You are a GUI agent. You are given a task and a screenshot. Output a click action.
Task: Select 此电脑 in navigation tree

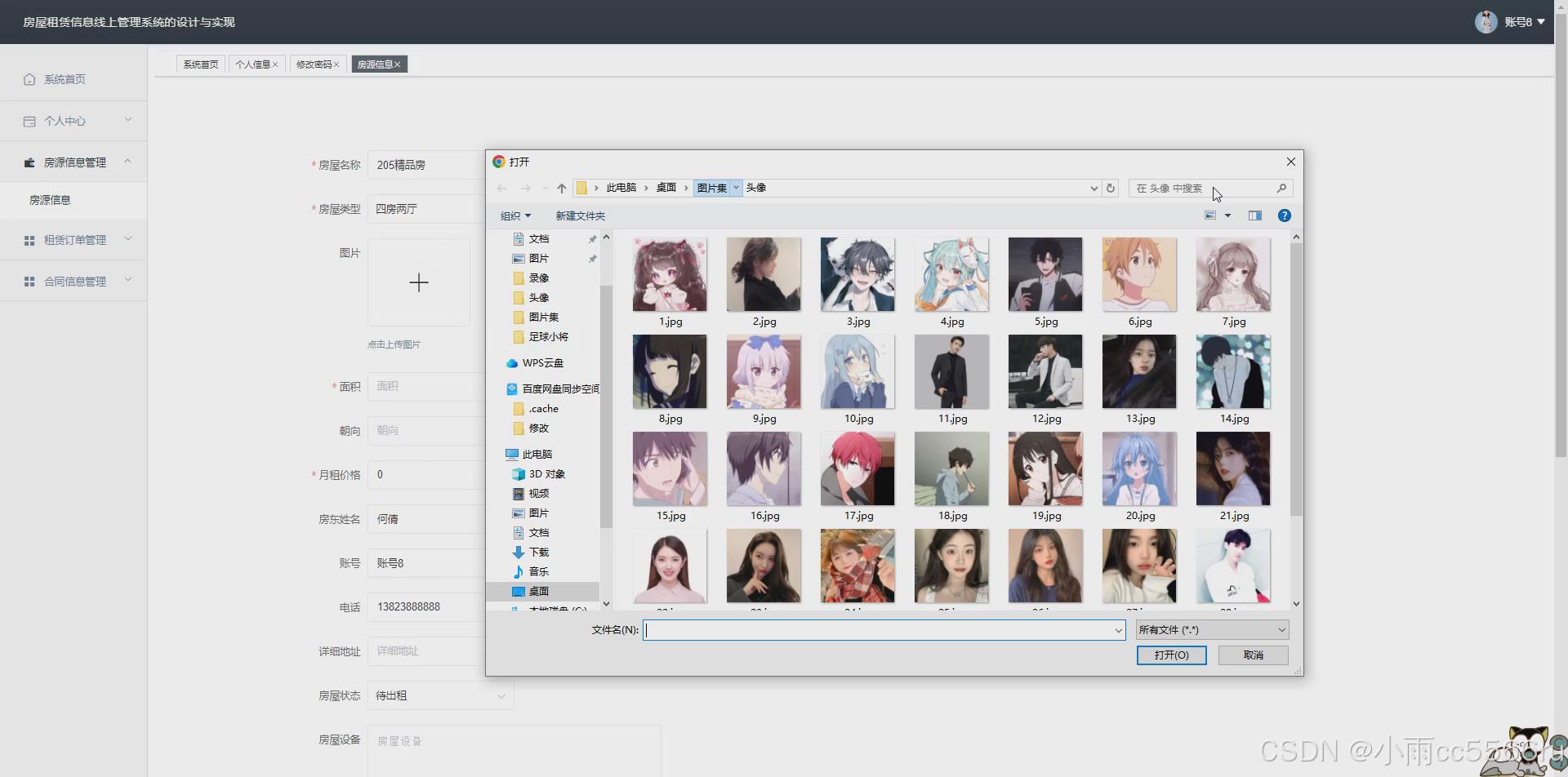[x=528, y=455]
